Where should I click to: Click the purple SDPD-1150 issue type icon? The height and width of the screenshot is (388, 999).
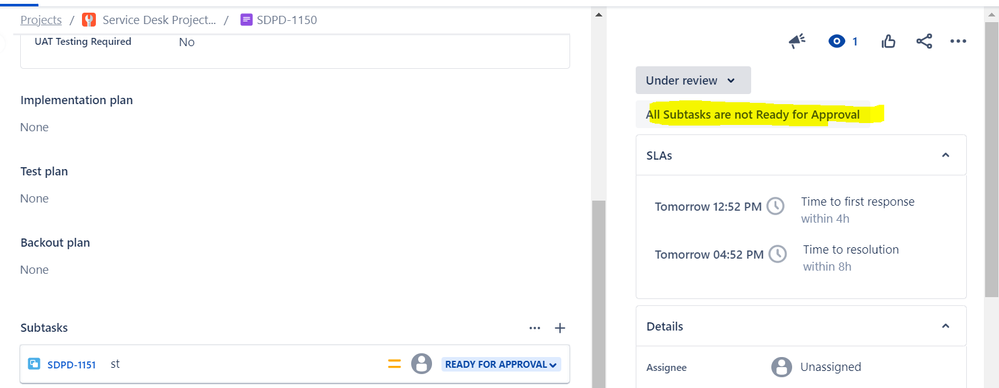click(x=247, y=20)
